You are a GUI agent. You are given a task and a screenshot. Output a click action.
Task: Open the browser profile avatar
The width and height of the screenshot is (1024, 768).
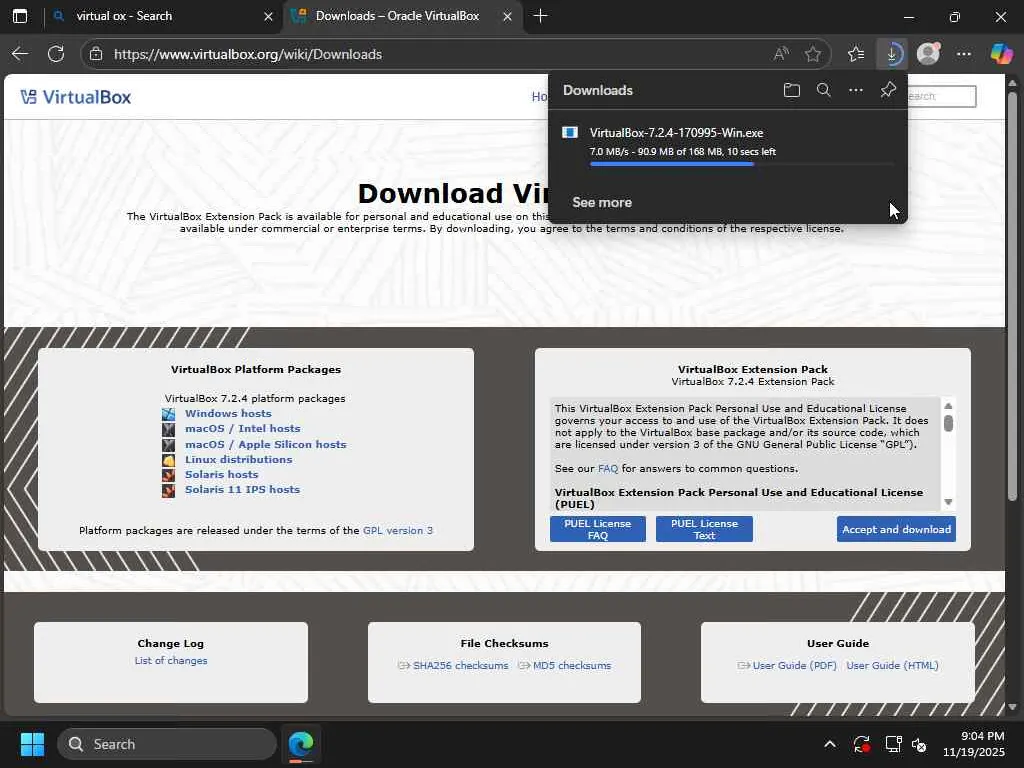click(x=928, y=54)
